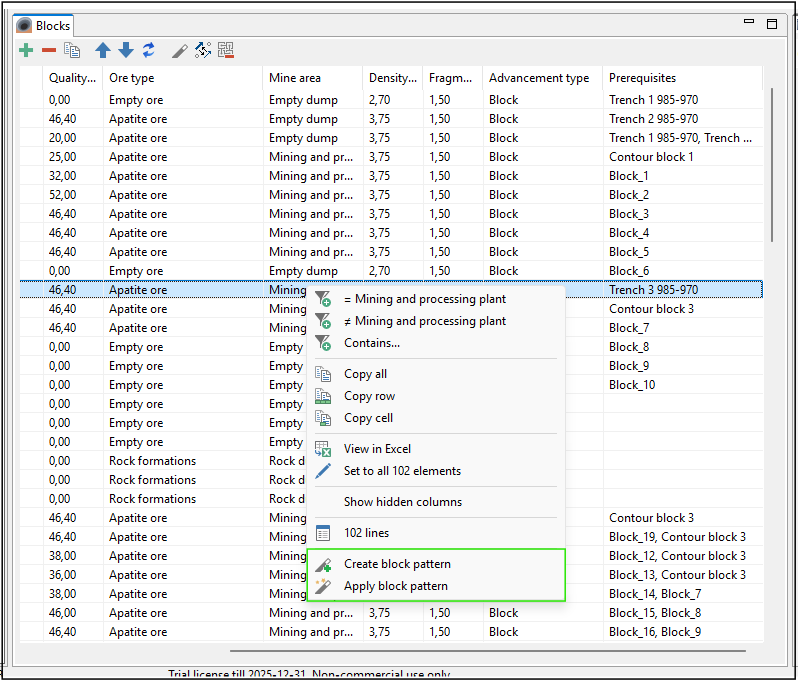The width and height of the screenshot is (798, 680).
Task: Click the 'Contour block 1' cell
Action: (683, 157)
